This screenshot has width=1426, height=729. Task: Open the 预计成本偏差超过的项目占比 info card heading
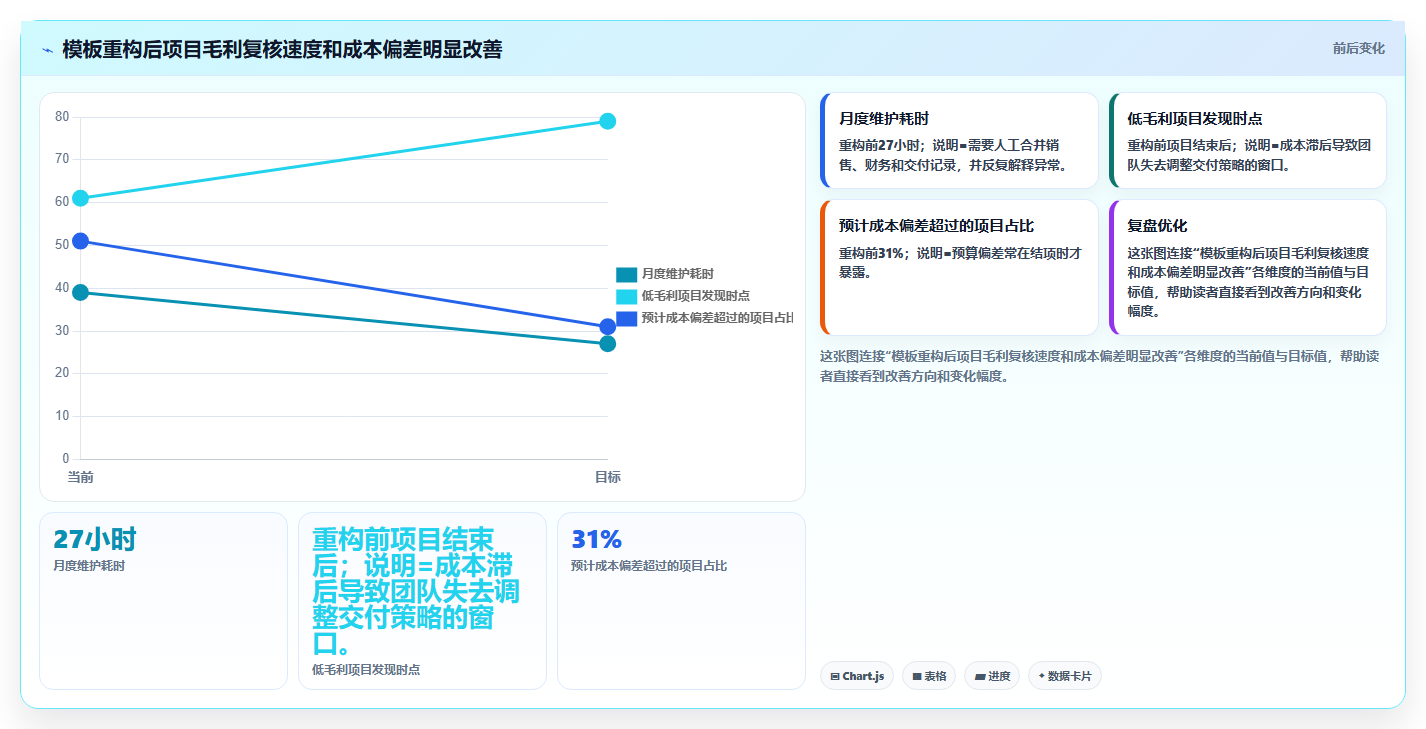click(936, 226)
